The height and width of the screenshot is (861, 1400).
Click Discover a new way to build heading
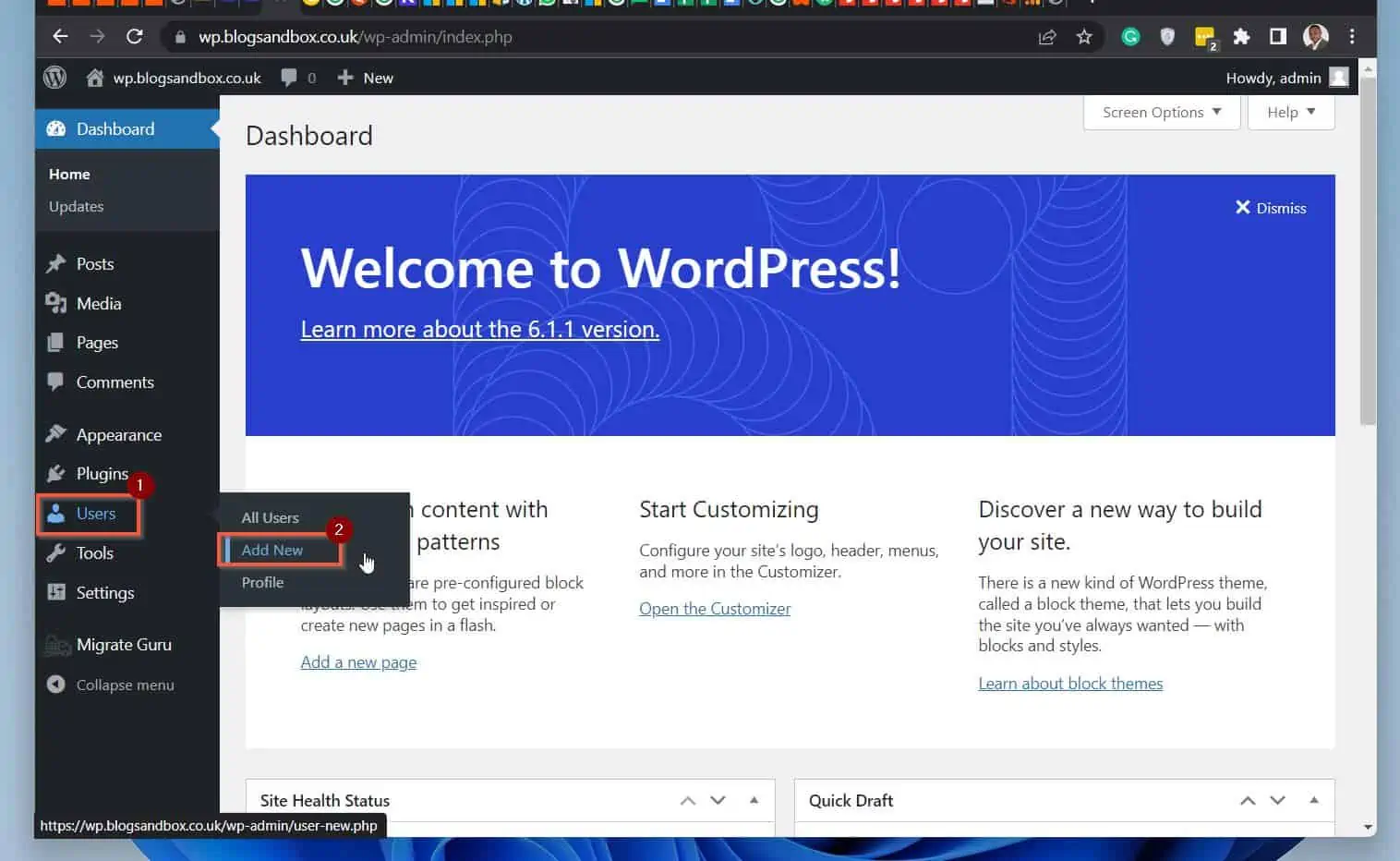tap(1119, 525)
